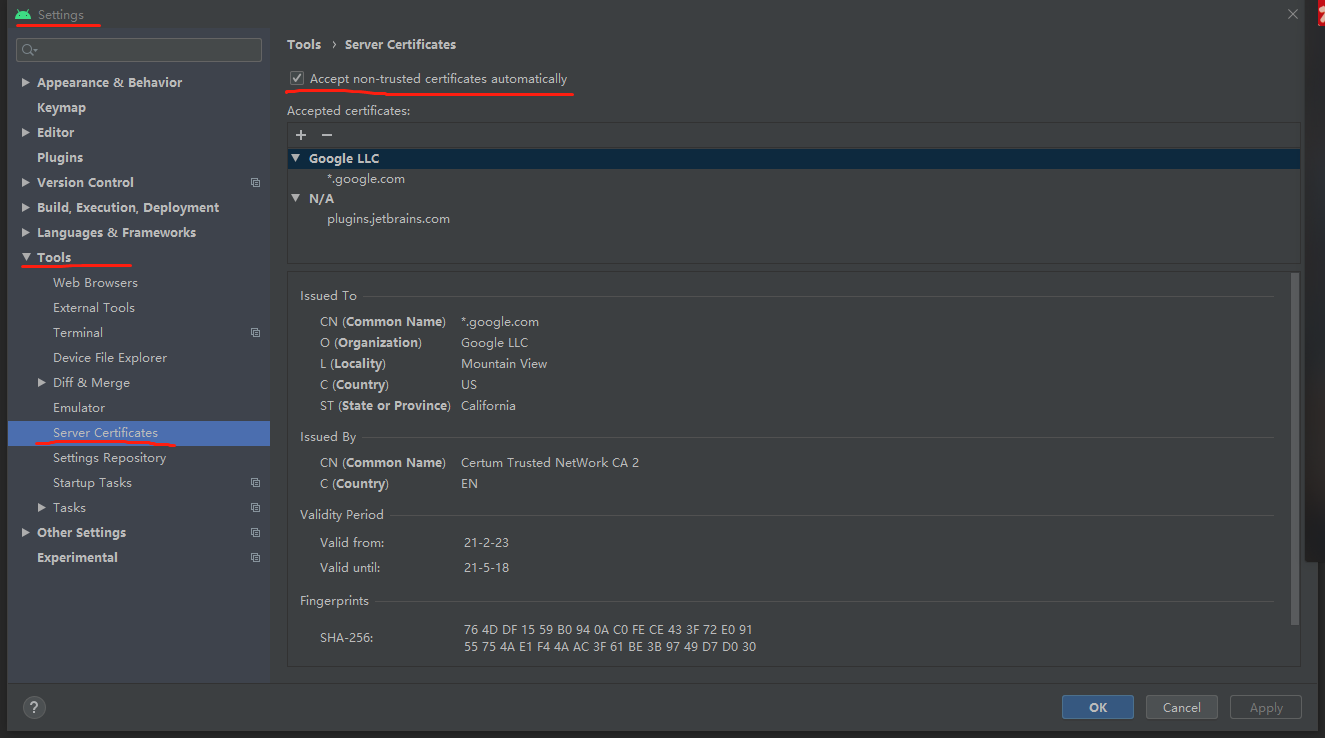Click the Mountain View locality value
Screen dimensions: 1325x738
point(504,364)
